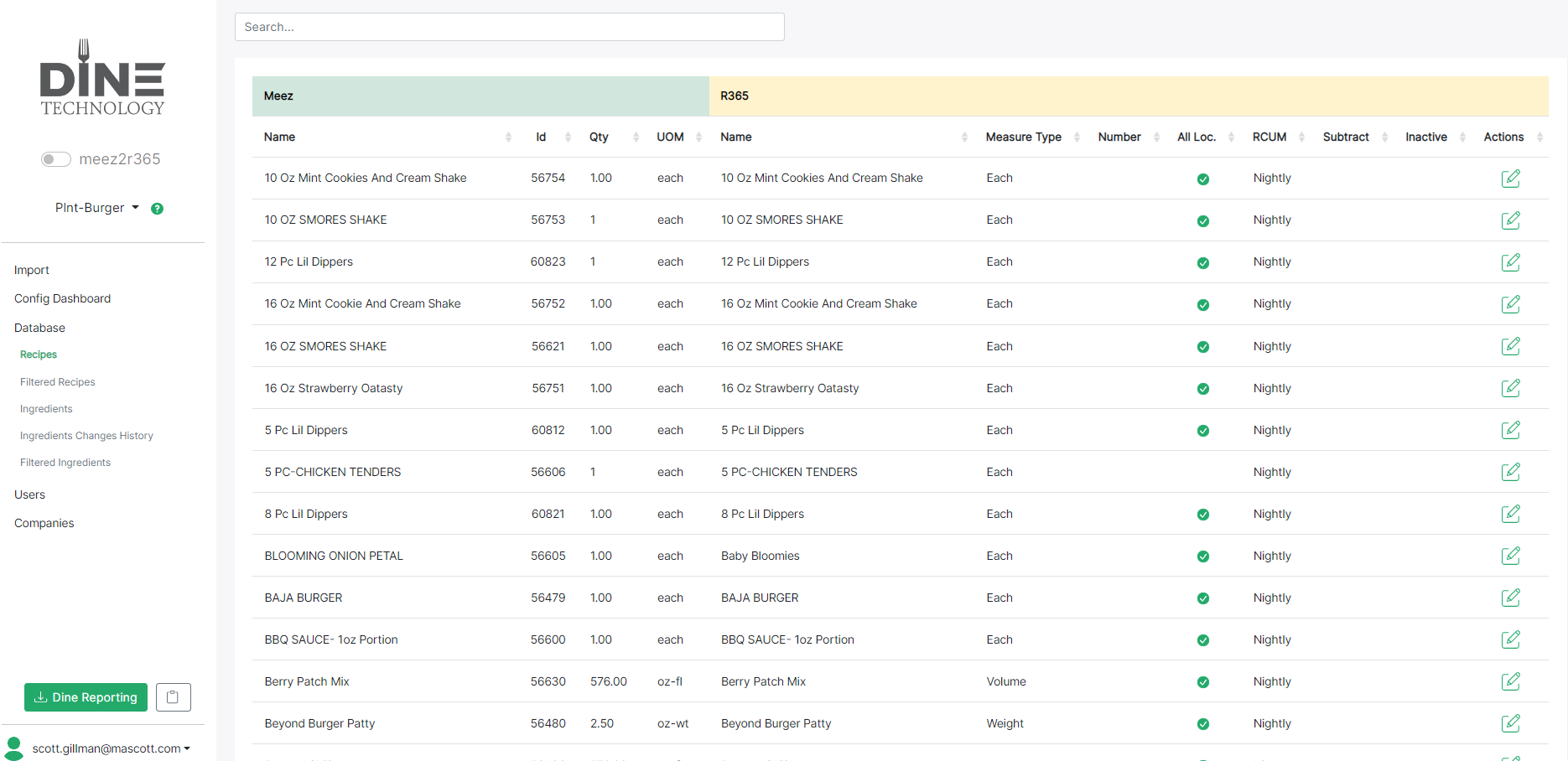This screenshot has height=761, width=1568.
Task: Click the Dine Reporting button
Action: pyautogui.click(x=86, y=697)
